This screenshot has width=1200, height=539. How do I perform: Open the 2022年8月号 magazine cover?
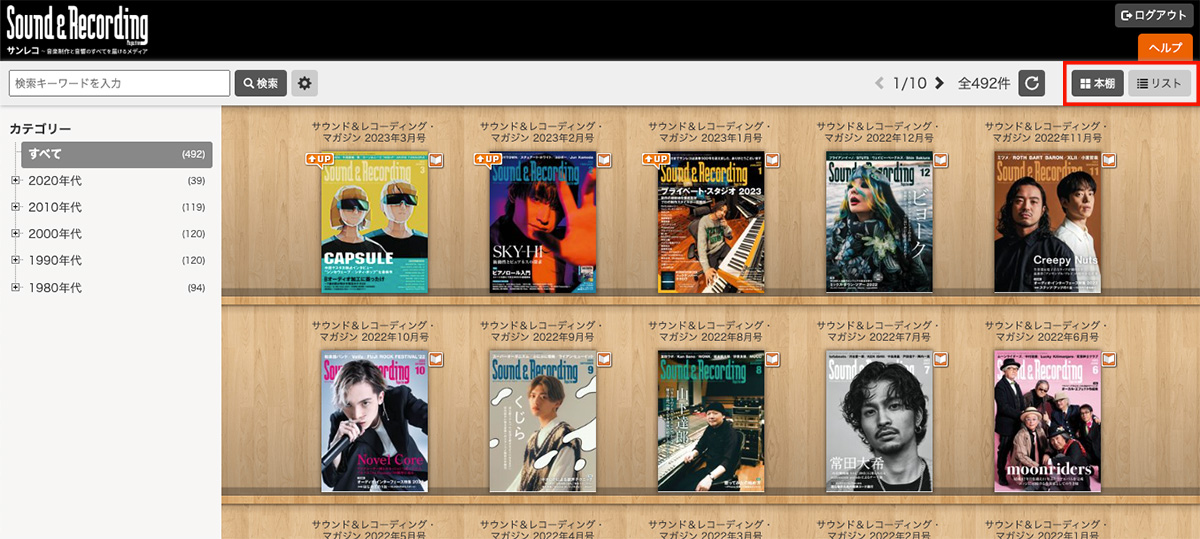tap(711, 423)
